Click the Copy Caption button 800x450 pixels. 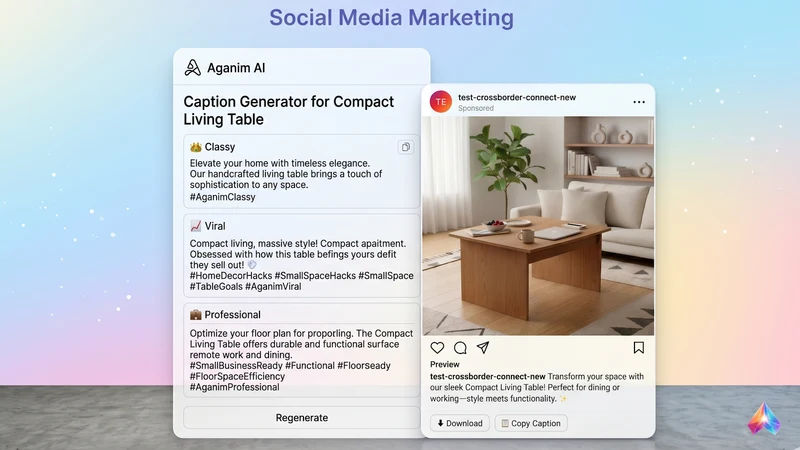[531, 423]
